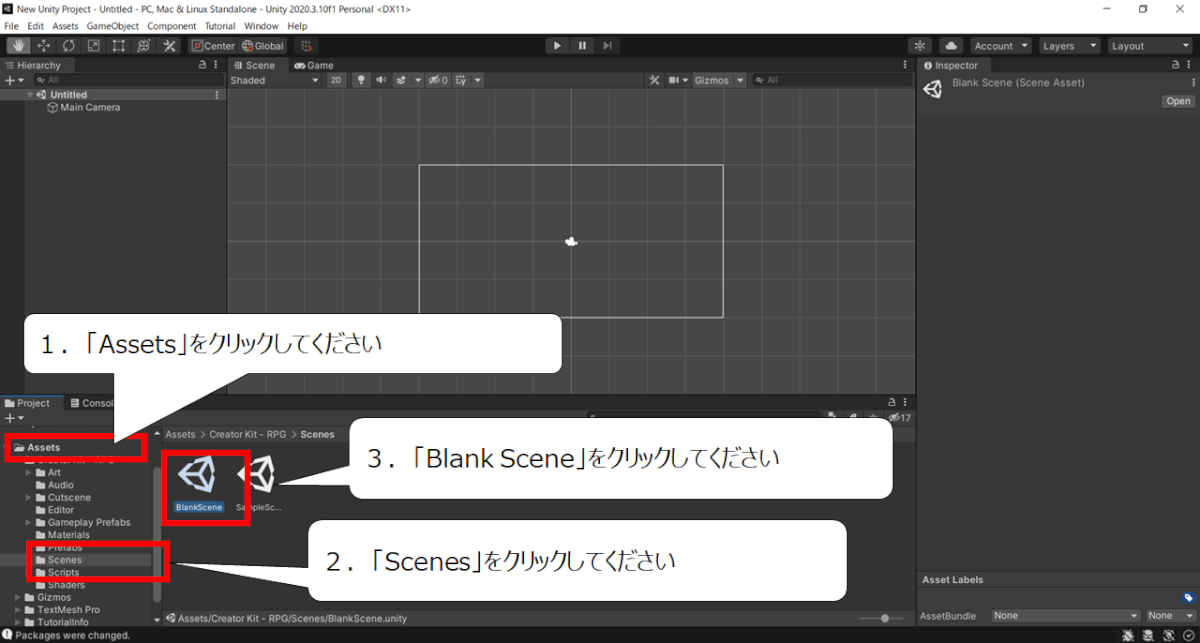Open the File menu
Viewport: 1200px width, 643px height.
click(x=12, y=26)
